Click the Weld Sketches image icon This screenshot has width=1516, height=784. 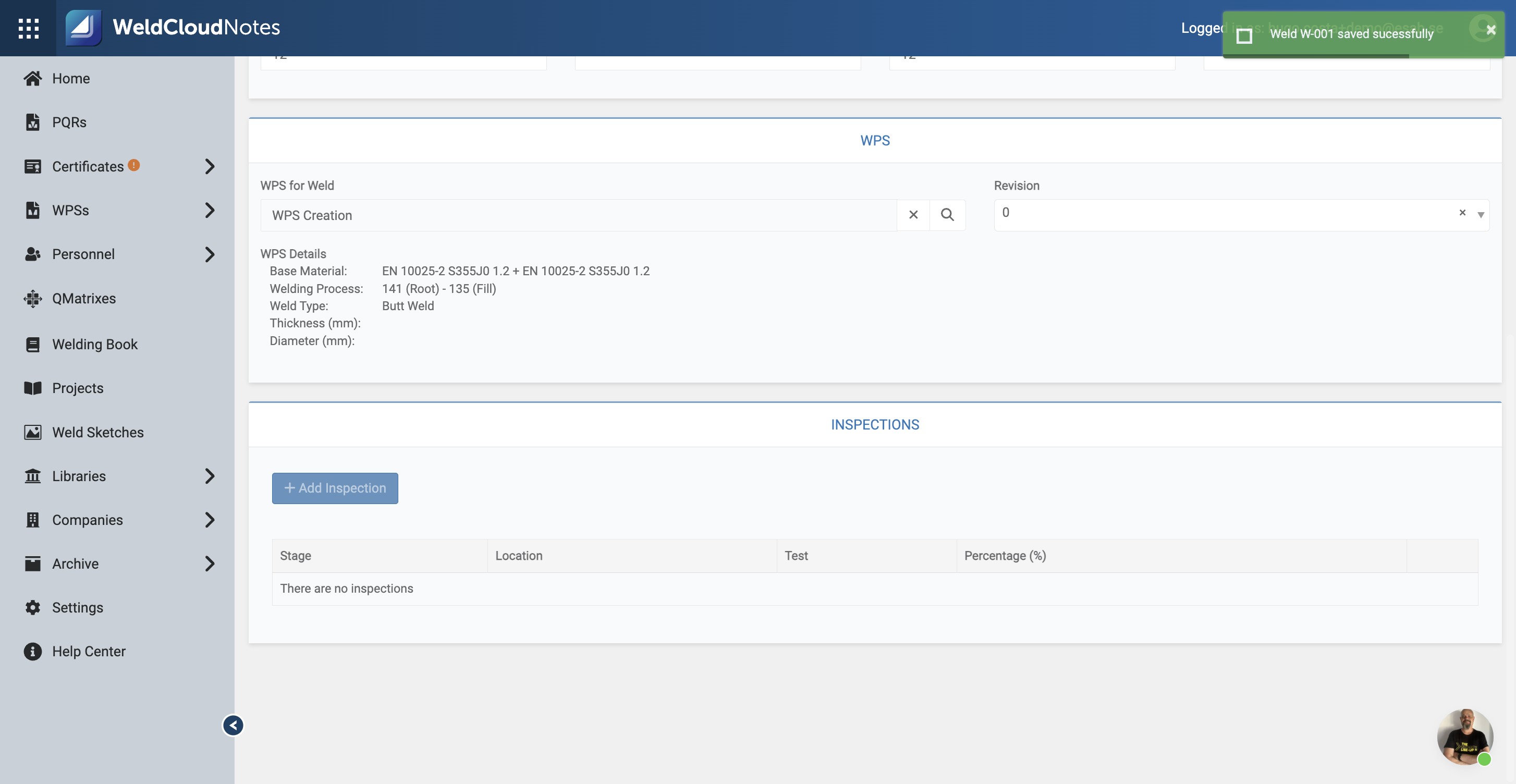point(33,432)
